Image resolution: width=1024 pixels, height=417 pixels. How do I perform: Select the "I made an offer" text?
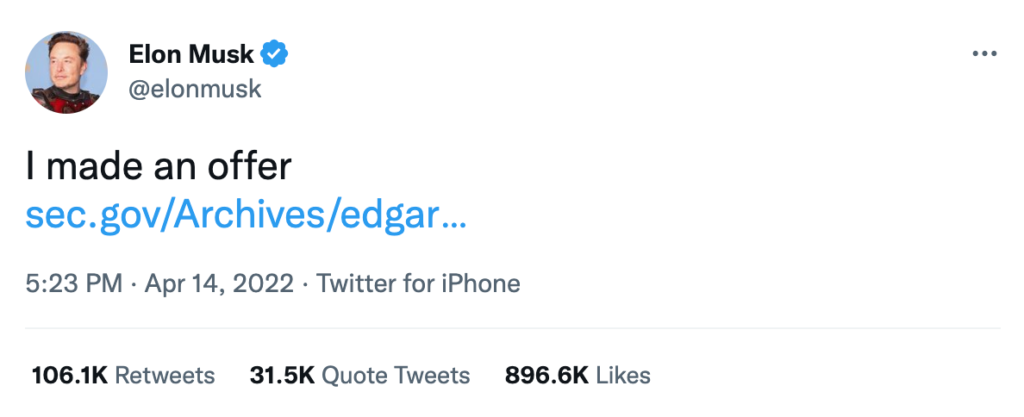coord(159,166)
